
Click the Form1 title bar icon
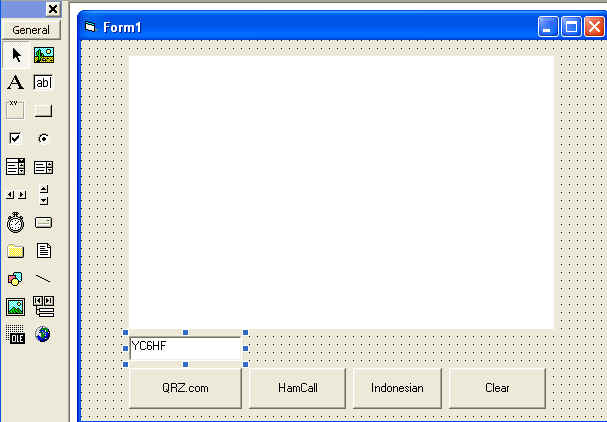[90, 27]
